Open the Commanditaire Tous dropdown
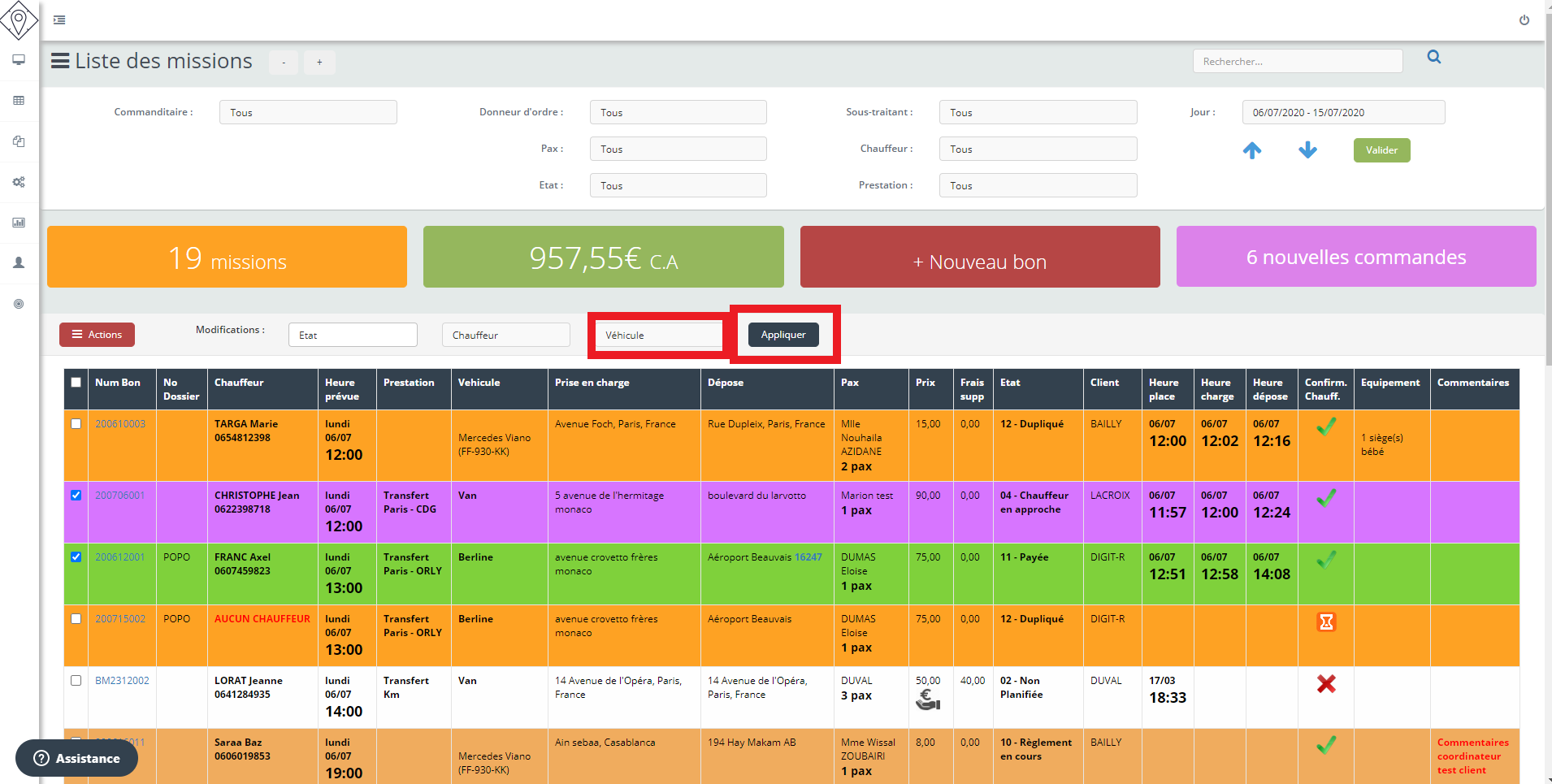This screenshot has height=784, width=1552. (x=307, y=111)
